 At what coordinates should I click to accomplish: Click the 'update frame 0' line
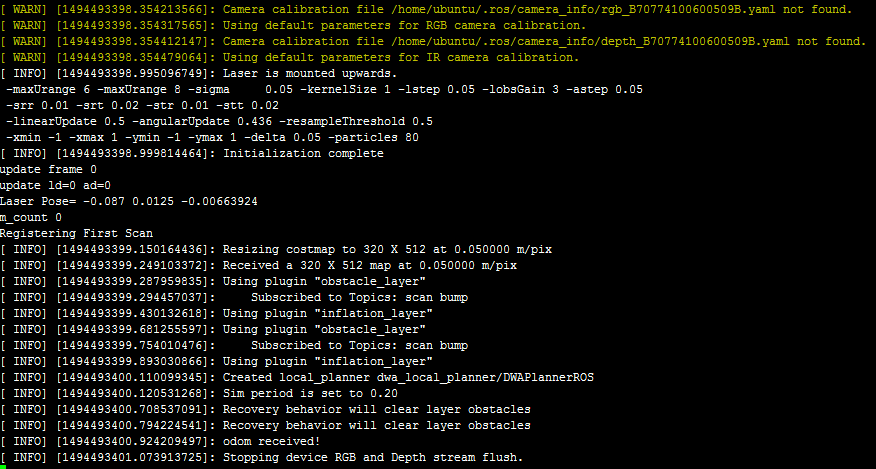pyautogui.click(x=49, y=169)
